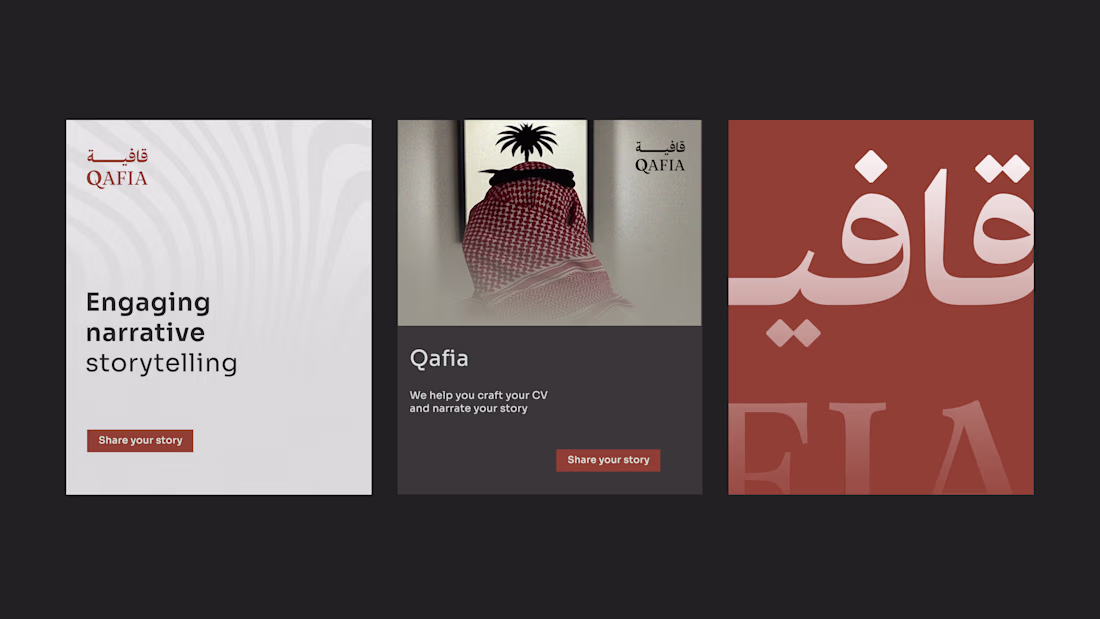Viewport: 1100px width, 619px height.
Task: Click the word storytelling in light weight
Action: (161, 364)
